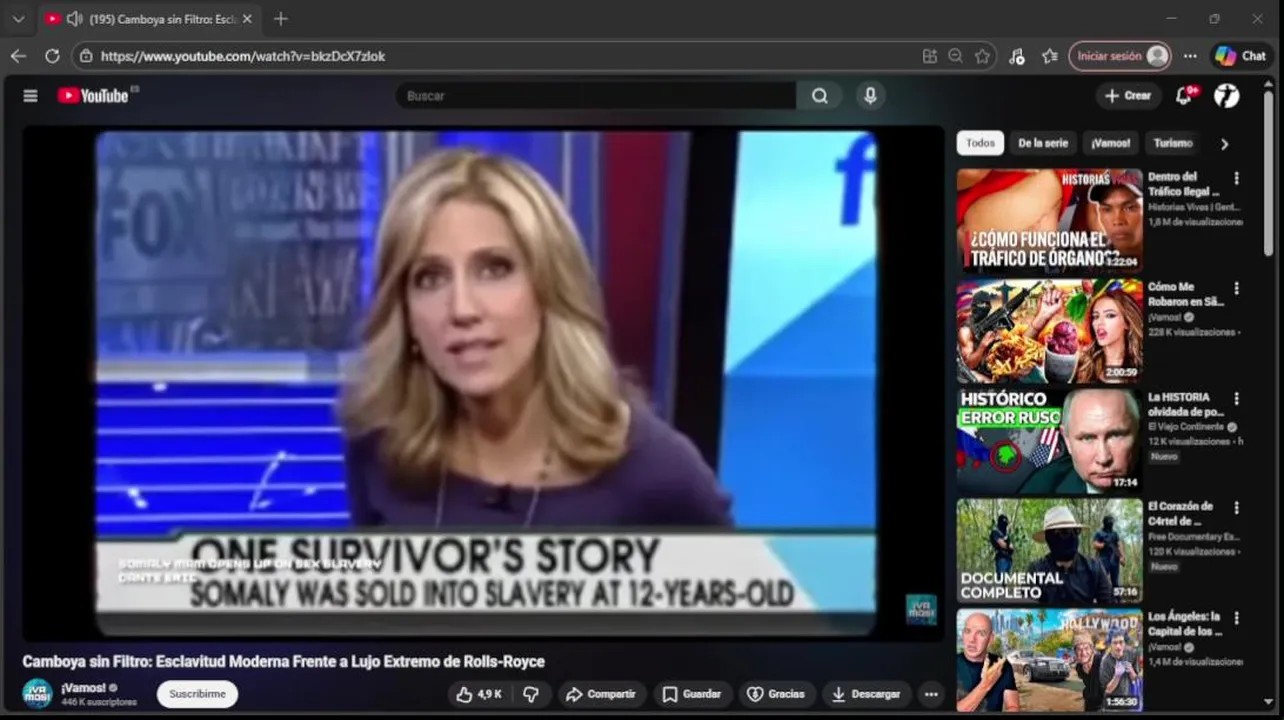Open Los Ángeles Hollywood video thumbnail

pos(1049,661)
